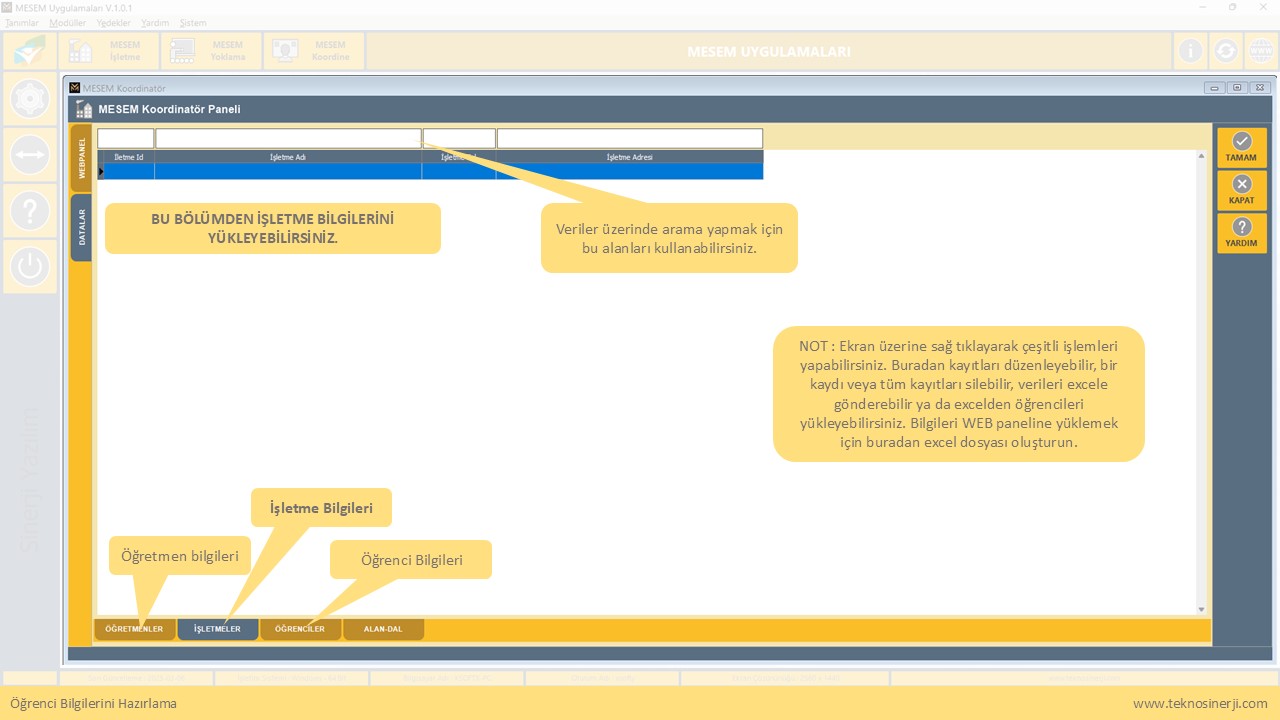Viewport: 1280px width, 720px height.
Task: Click the power icon in left sidebar
Action: point(30,266)
